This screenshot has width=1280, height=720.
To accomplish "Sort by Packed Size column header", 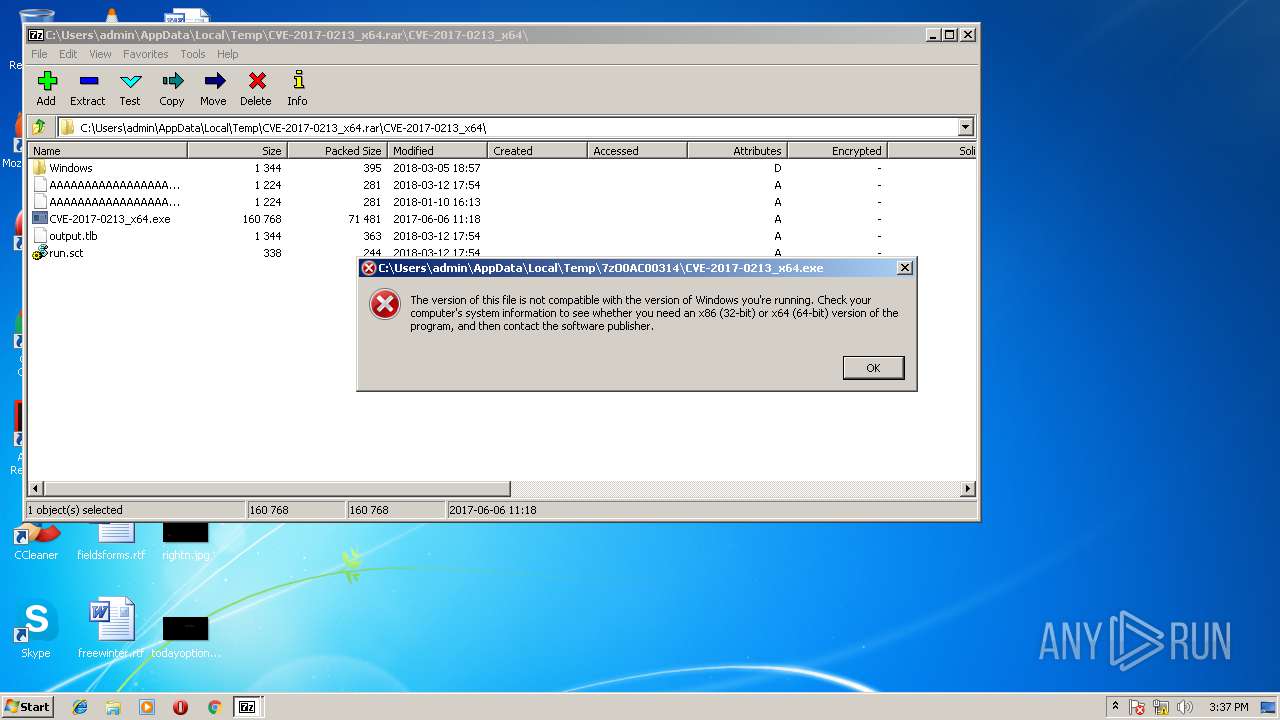I will click(x=337, y=150).
